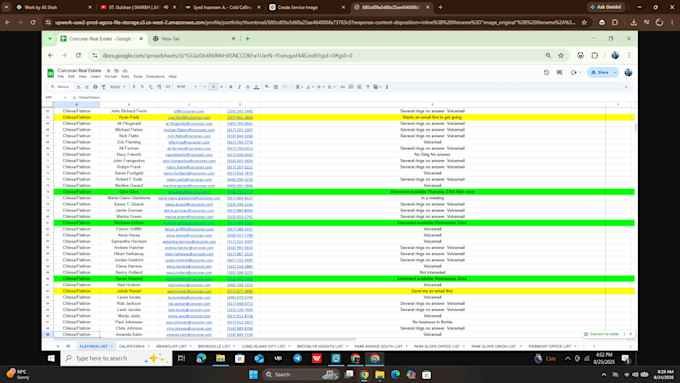The height and width of the screenshot is (383, 680).
Task: Bookmark this page with outer Chrome star
Action: (x=584, y=22)
